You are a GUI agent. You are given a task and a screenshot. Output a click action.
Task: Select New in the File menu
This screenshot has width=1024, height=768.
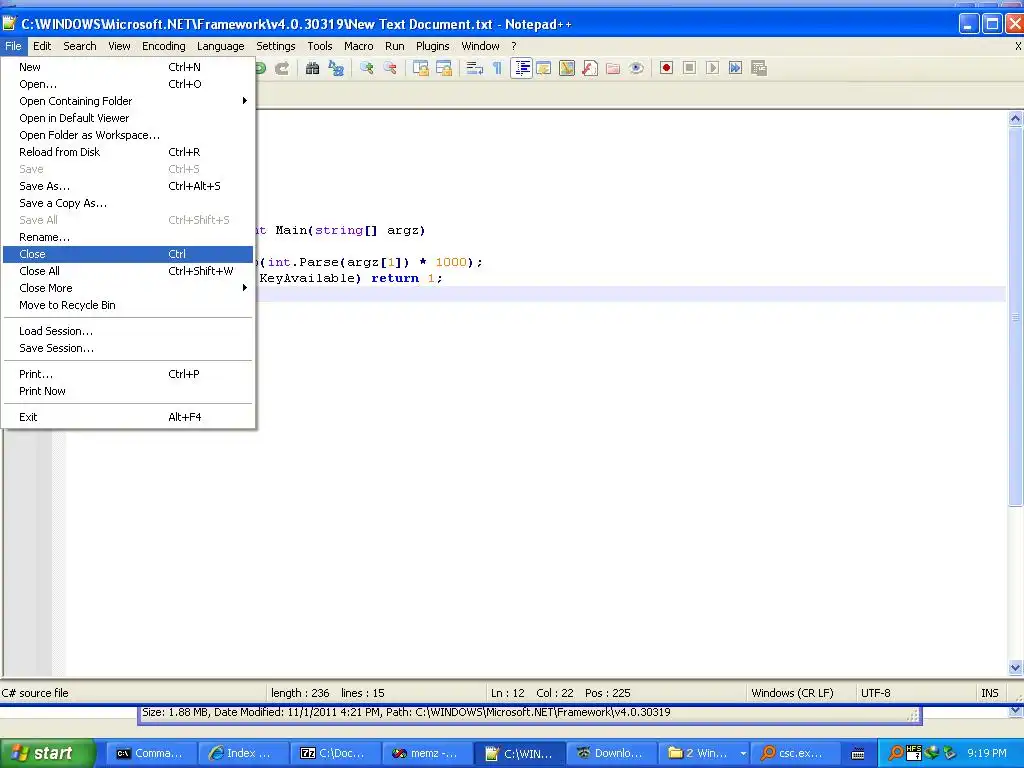coord(128,67)
